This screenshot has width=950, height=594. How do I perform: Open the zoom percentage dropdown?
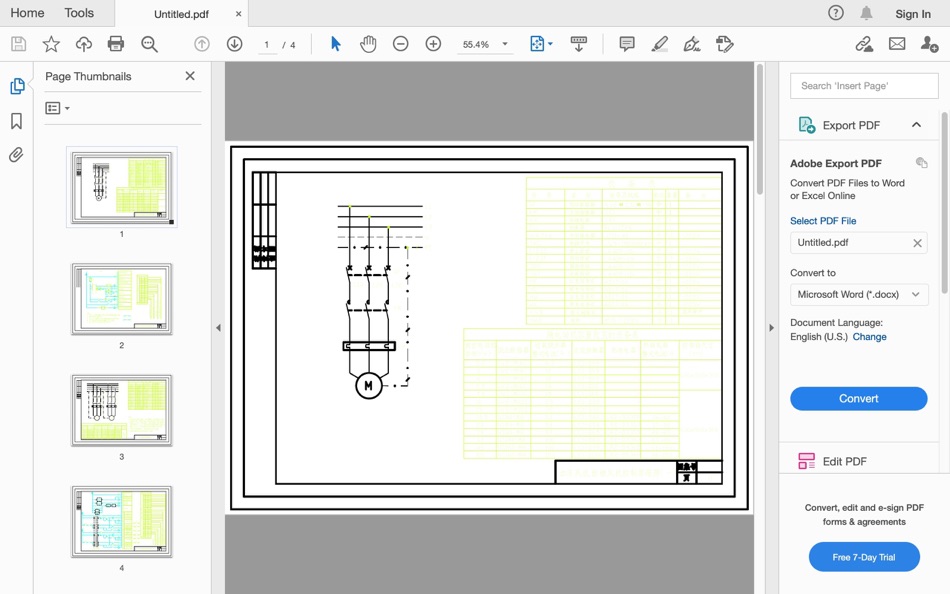505,44
